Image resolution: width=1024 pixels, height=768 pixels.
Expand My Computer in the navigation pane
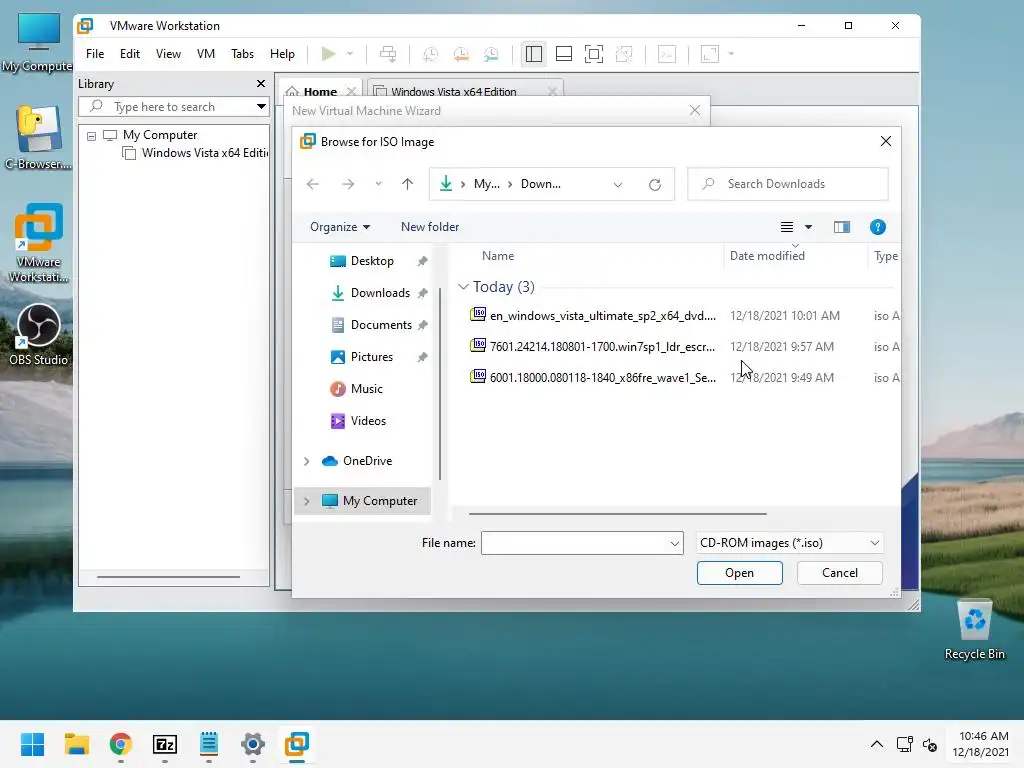point(306,501)
